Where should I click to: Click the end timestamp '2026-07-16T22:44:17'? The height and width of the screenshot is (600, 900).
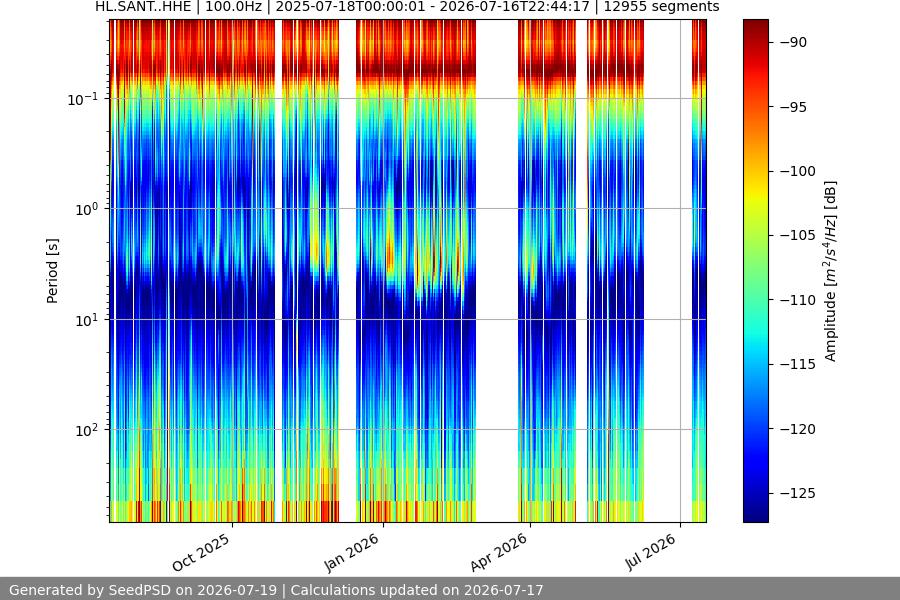[x=514, y=7]
